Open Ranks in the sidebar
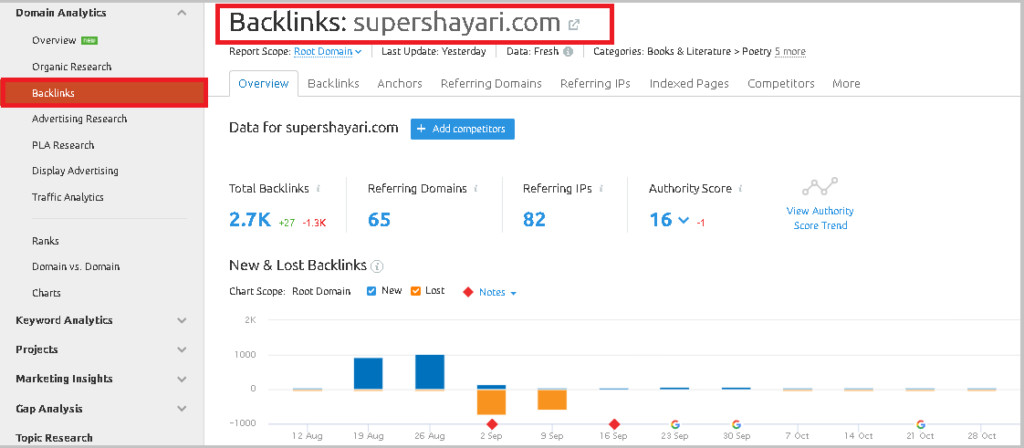This screenshot has height=448, width=1024. click(x=46, y=241)
